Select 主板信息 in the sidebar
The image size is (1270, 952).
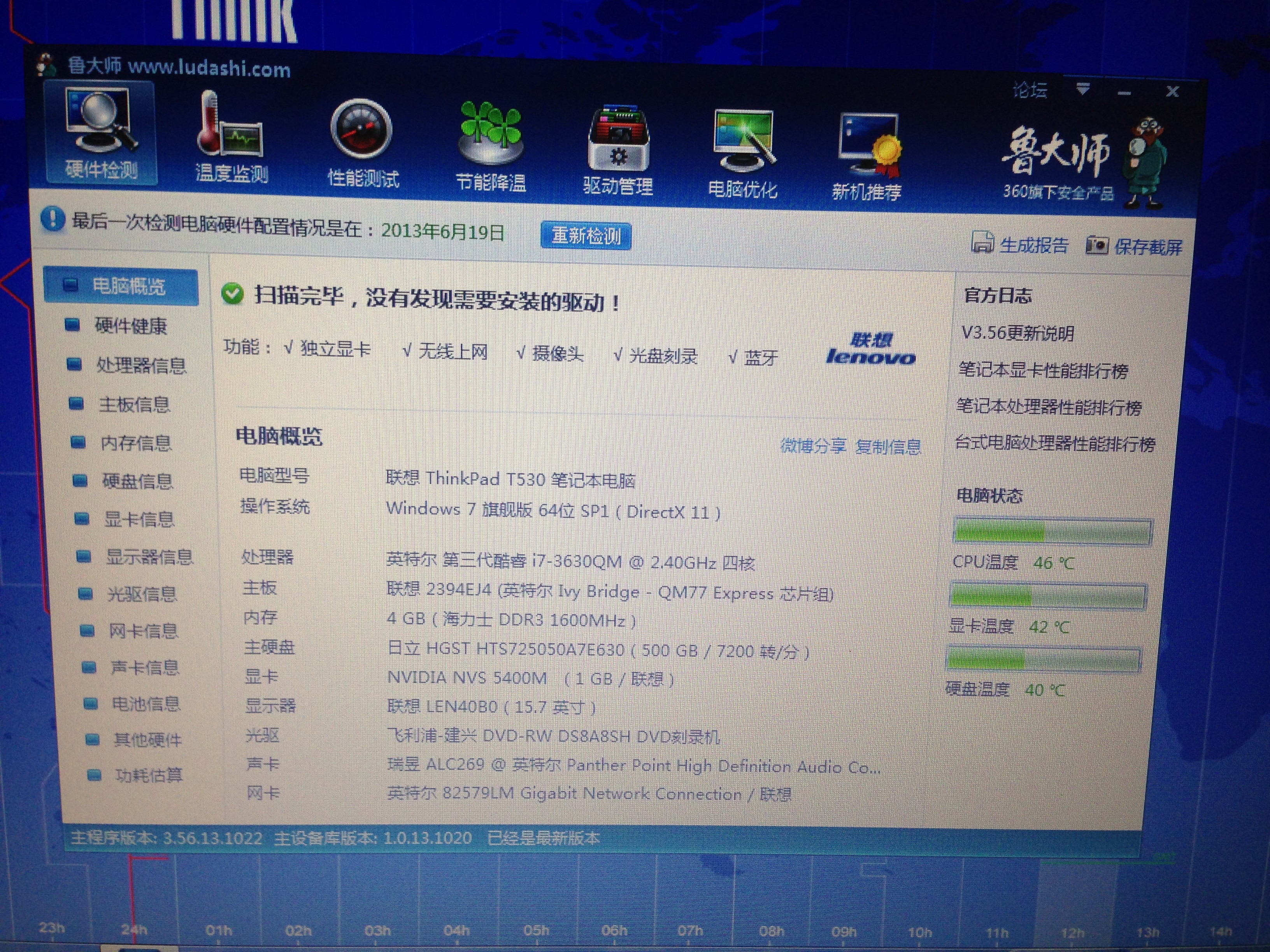click(135, 404)
